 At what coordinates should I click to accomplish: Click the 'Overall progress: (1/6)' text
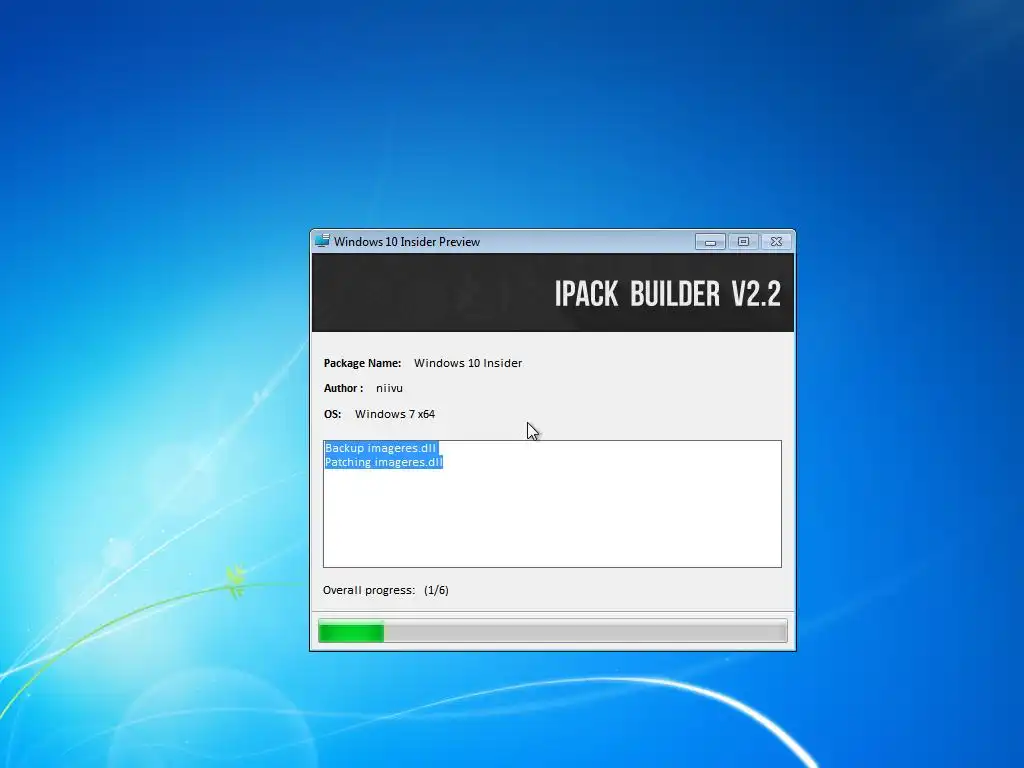tap(385, 590)
